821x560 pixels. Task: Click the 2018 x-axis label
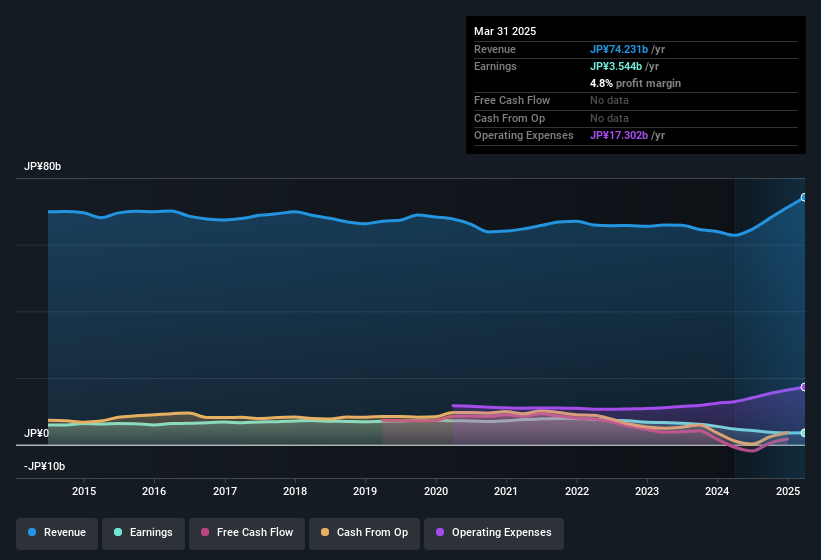295,491
